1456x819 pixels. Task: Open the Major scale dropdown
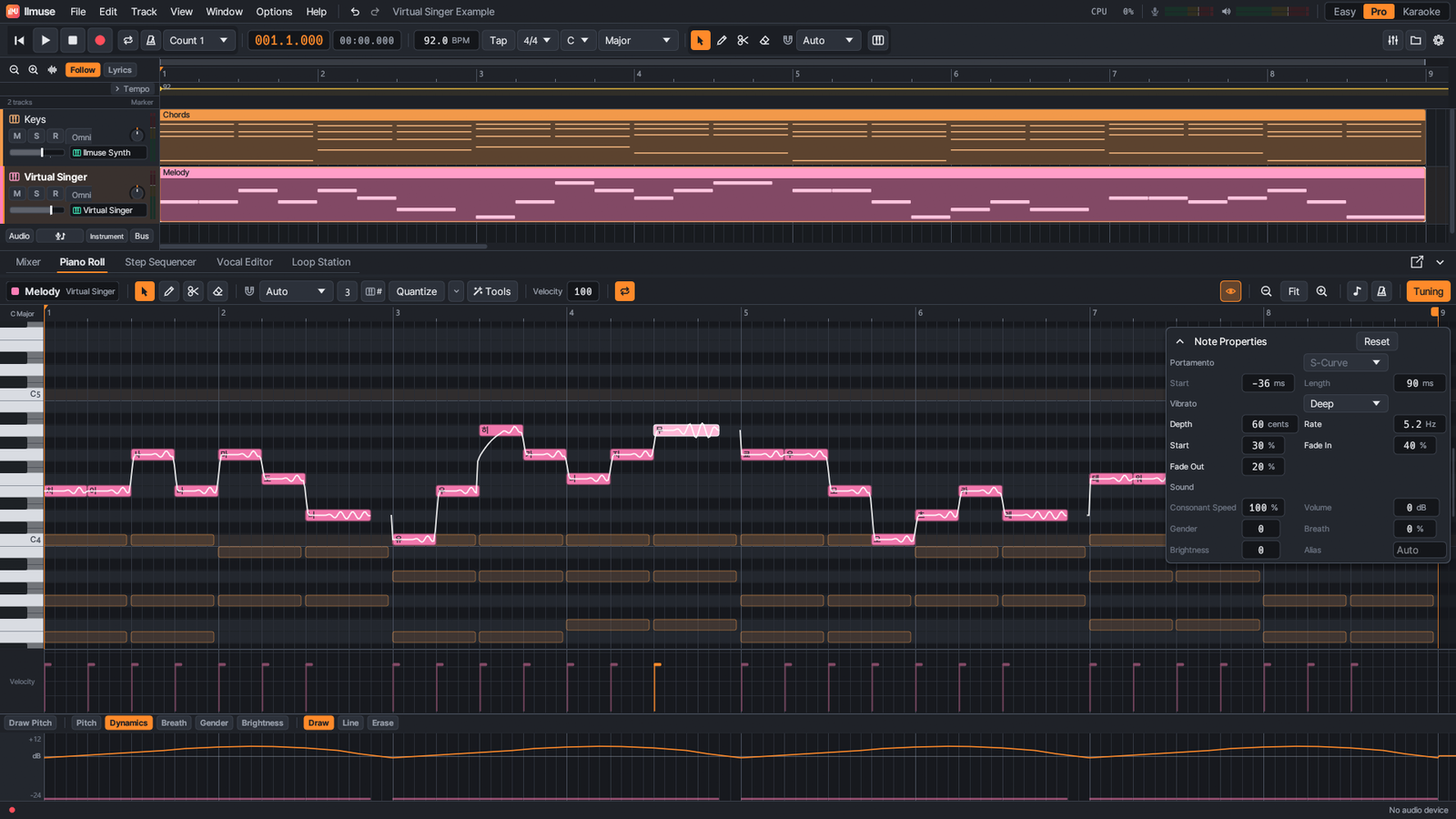(x=638, y=40)
